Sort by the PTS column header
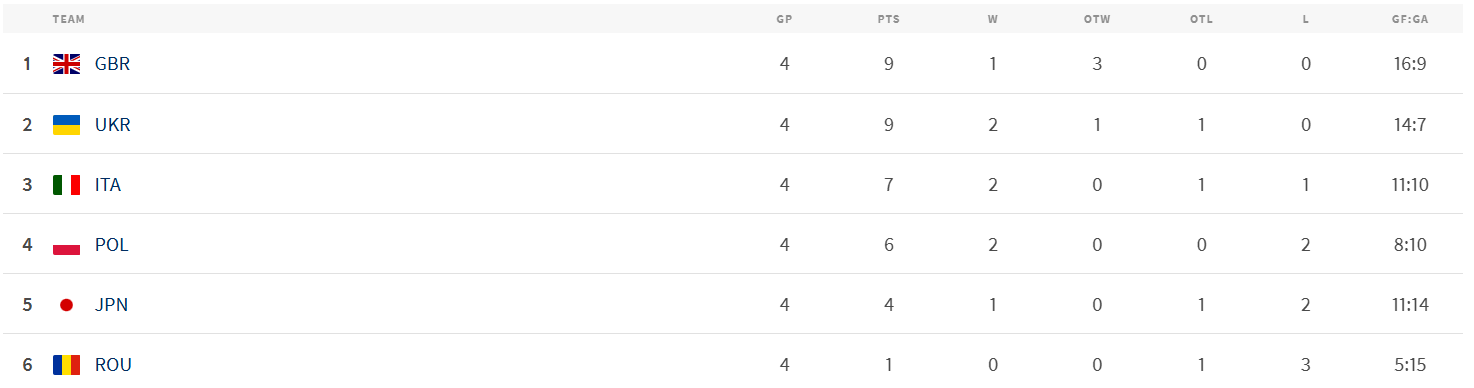 tap(888, 19)
